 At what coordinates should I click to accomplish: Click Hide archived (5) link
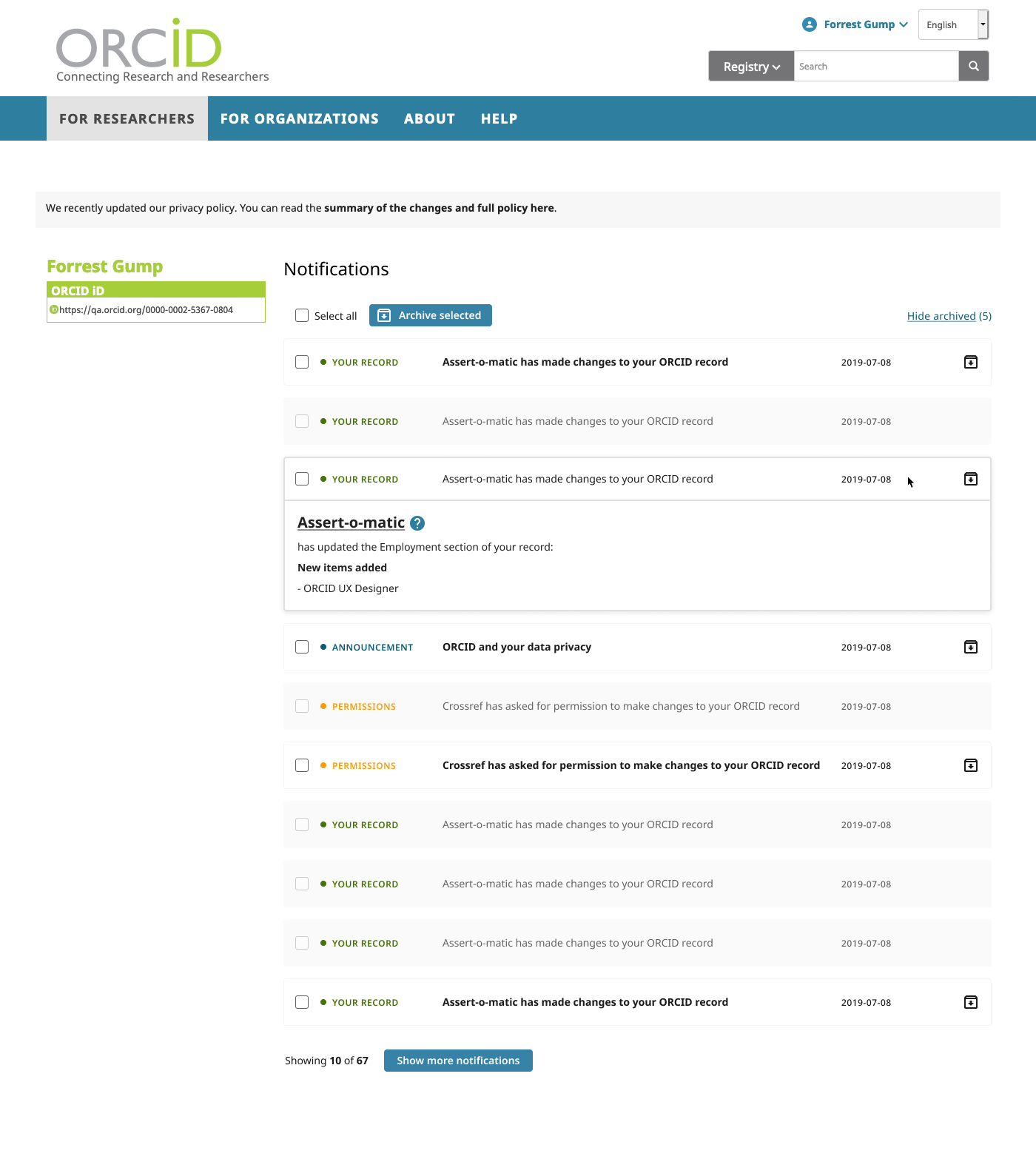coord(949,316)
